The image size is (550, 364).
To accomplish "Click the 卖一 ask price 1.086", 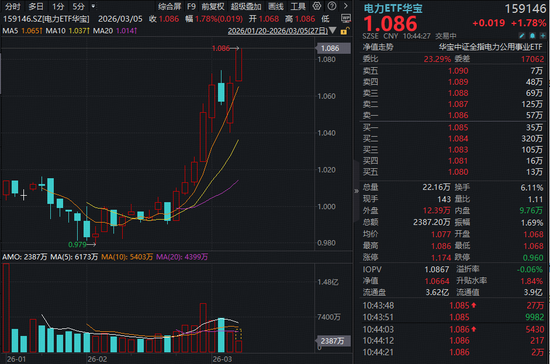I will coord(458,115).
